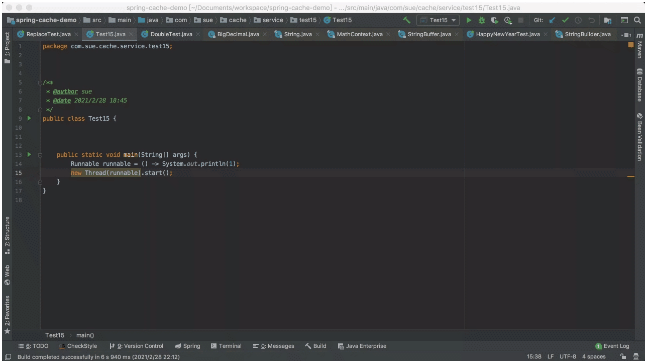Open the Messages tool window
This screenshot has height=361, width=645.
point(274,346)
